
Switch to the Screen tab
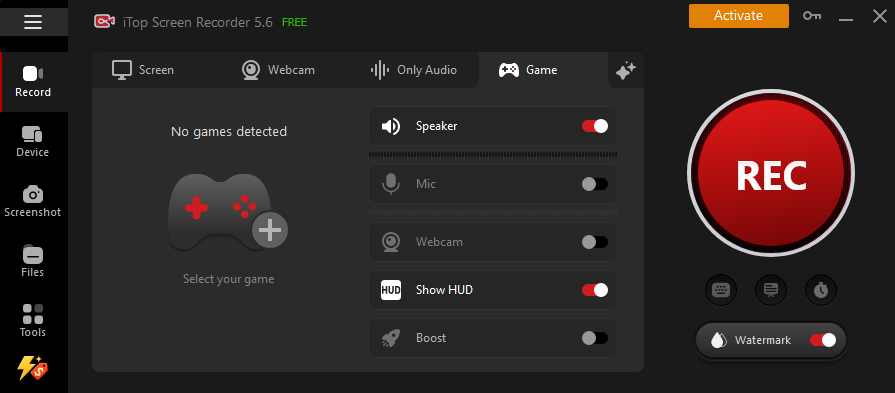pos(143,70)
